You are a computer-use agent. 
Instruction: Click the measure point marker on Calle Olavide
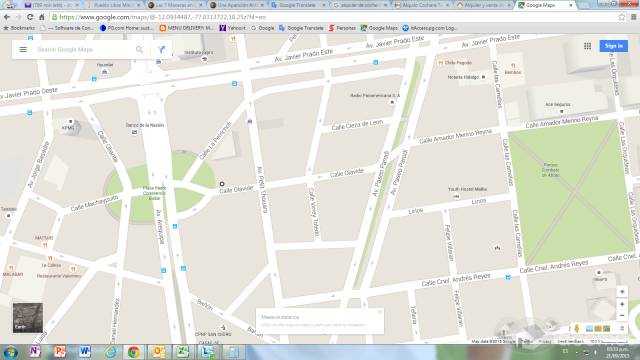(x=222, y=184)
